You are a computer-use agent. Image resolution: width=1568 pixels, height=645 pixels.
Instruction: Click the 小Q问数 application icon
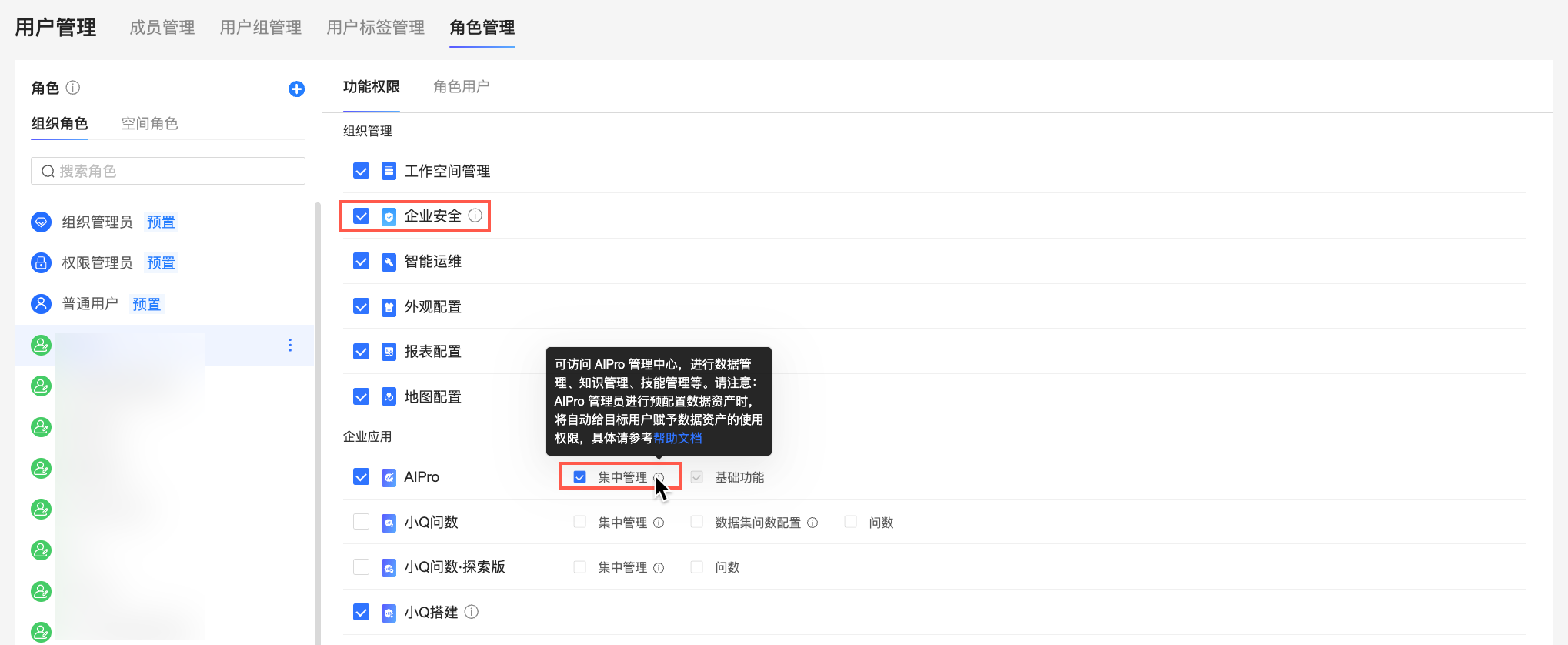pos(389,523)
